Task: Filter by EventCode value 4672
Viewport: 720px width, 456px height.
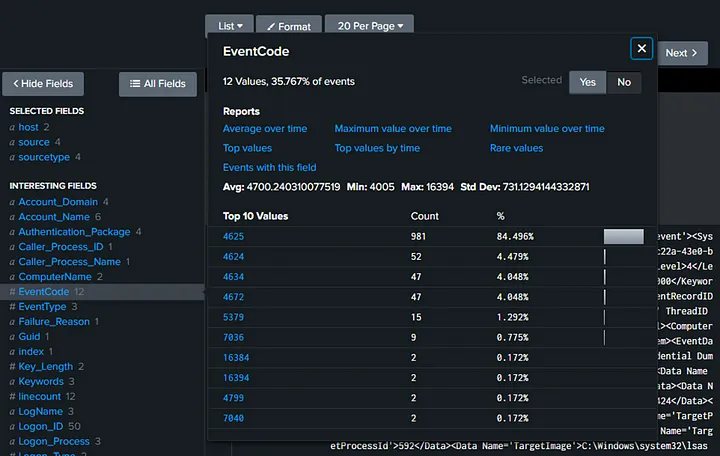Action: (x=233, y=297)
